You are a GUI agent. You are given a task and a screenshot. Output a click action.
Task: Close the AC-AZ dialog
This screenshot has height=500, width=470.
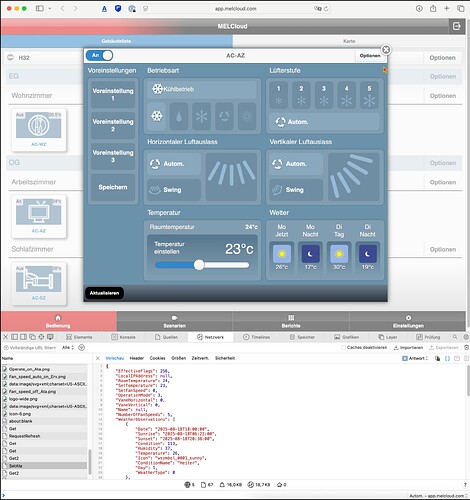[x=386, y=50]
